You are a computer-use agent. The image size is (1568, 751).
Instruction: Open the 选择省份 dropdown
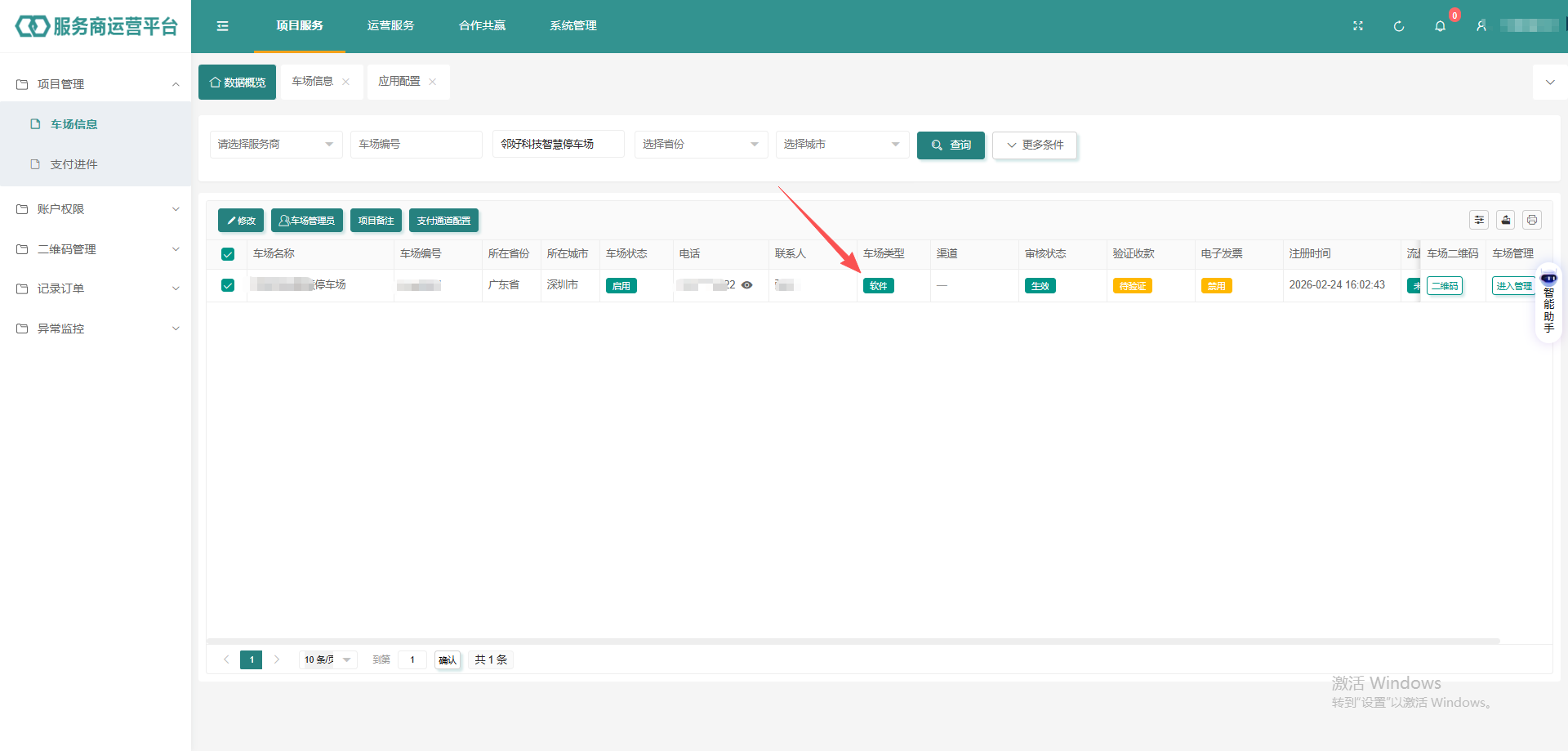click(701, 145)
